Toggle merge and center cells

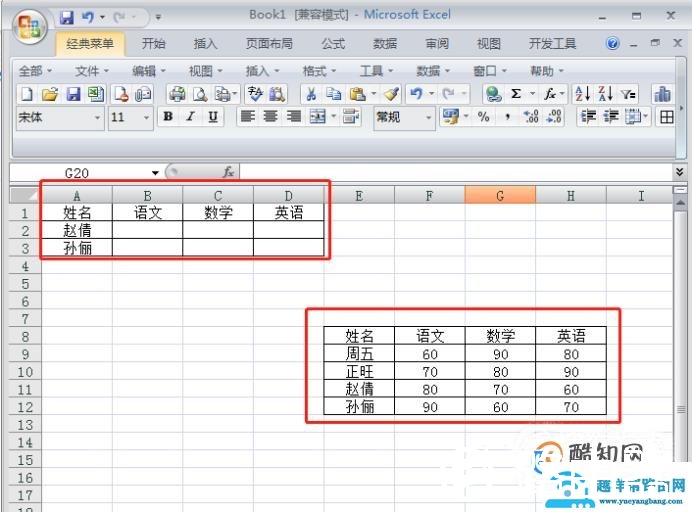[x=318, y=117]
